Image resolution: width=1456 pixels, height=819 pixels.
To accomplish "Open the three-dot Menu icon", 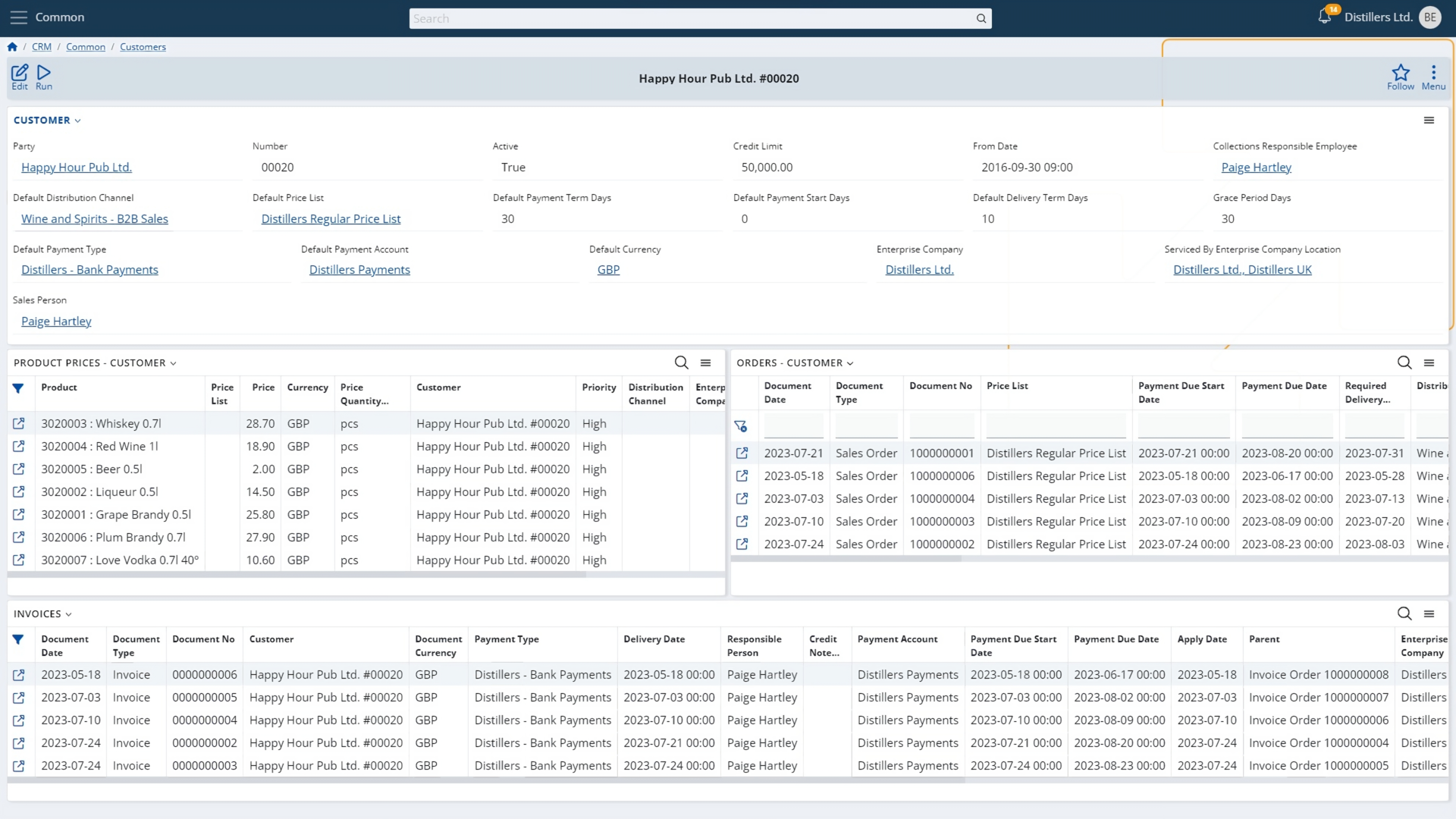I will point(1432,73).
